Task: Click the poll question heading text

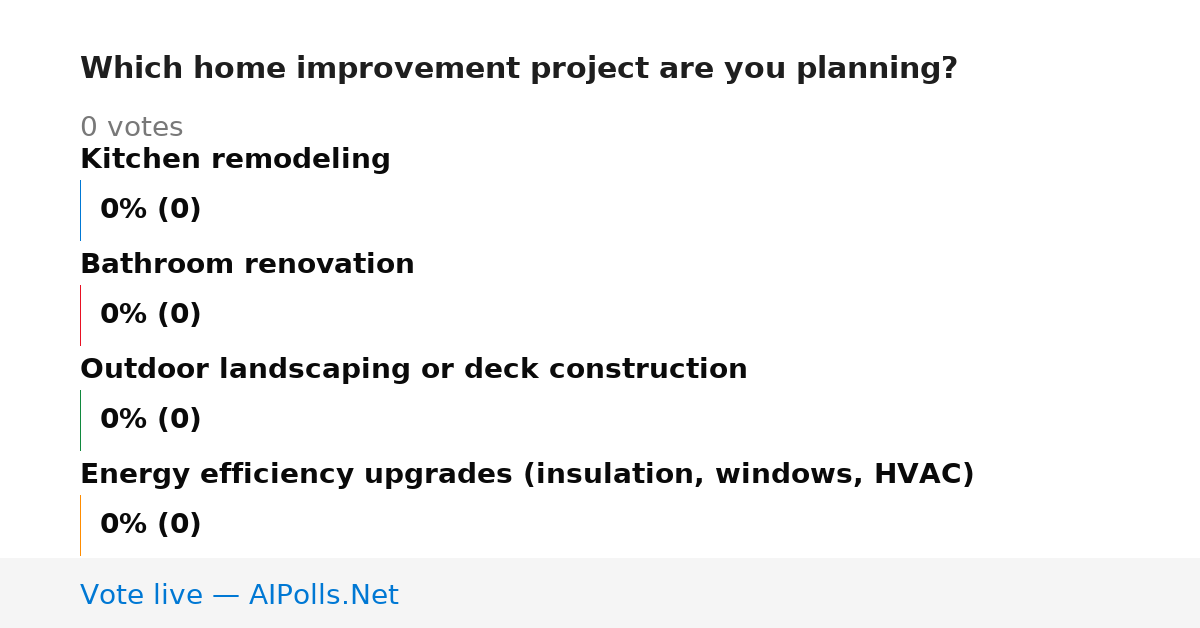Action: point(518,69)
